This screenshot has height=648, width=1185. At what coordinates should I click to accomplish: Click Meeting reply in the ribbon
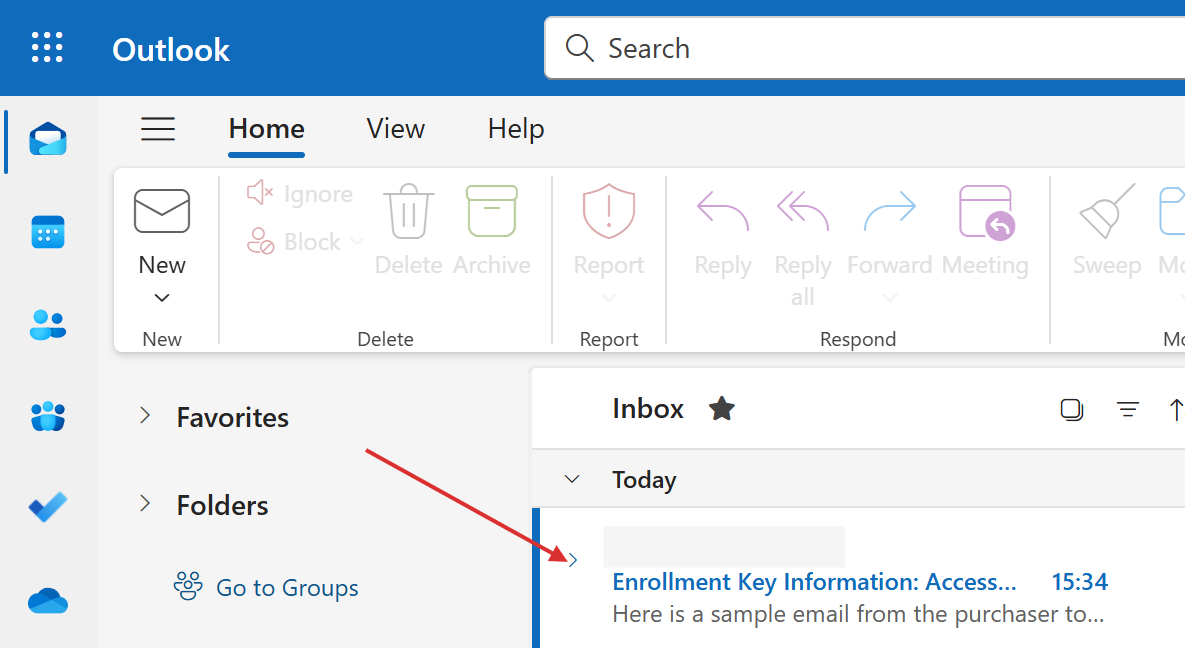[985, 231]
